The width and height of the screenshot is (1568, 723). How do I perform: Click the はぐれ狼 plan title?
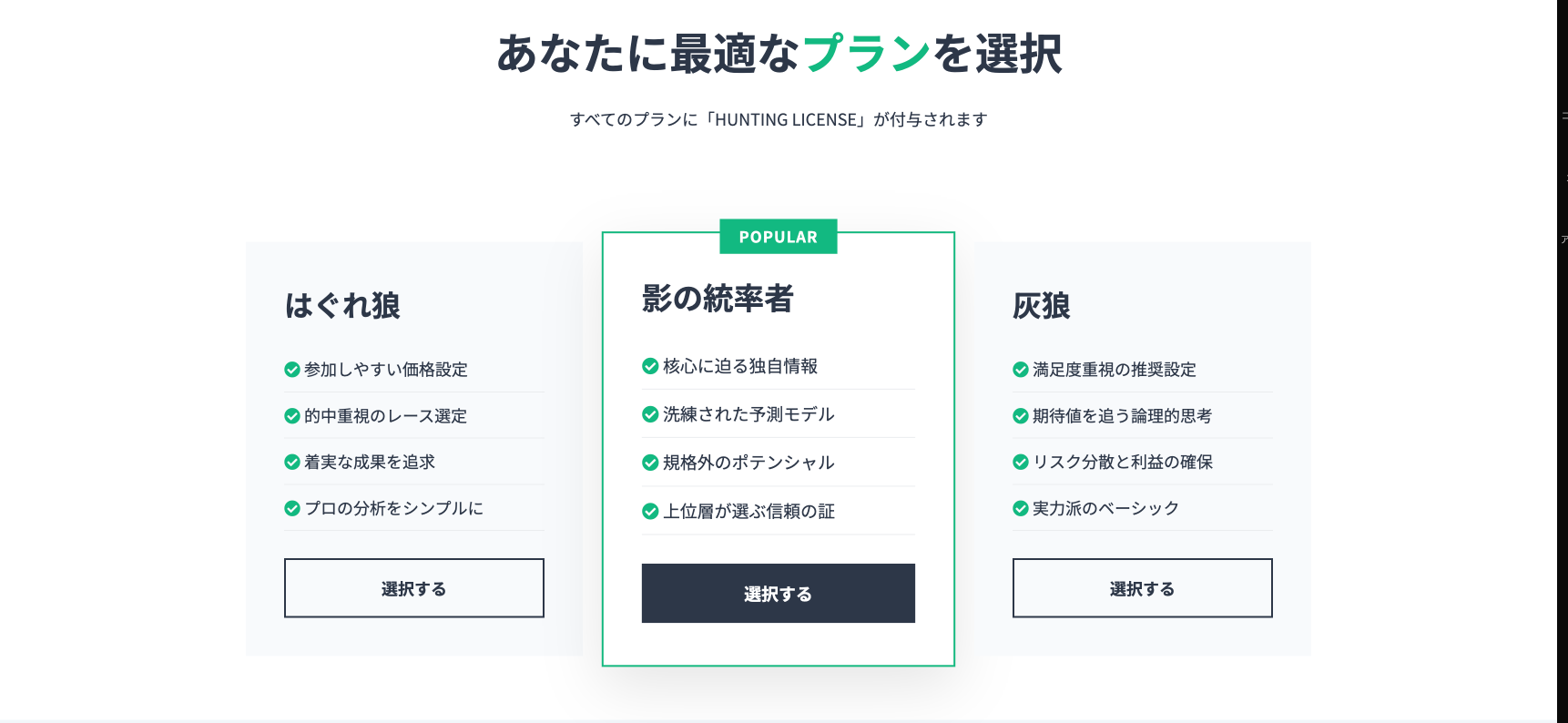(x=342, y=306)
